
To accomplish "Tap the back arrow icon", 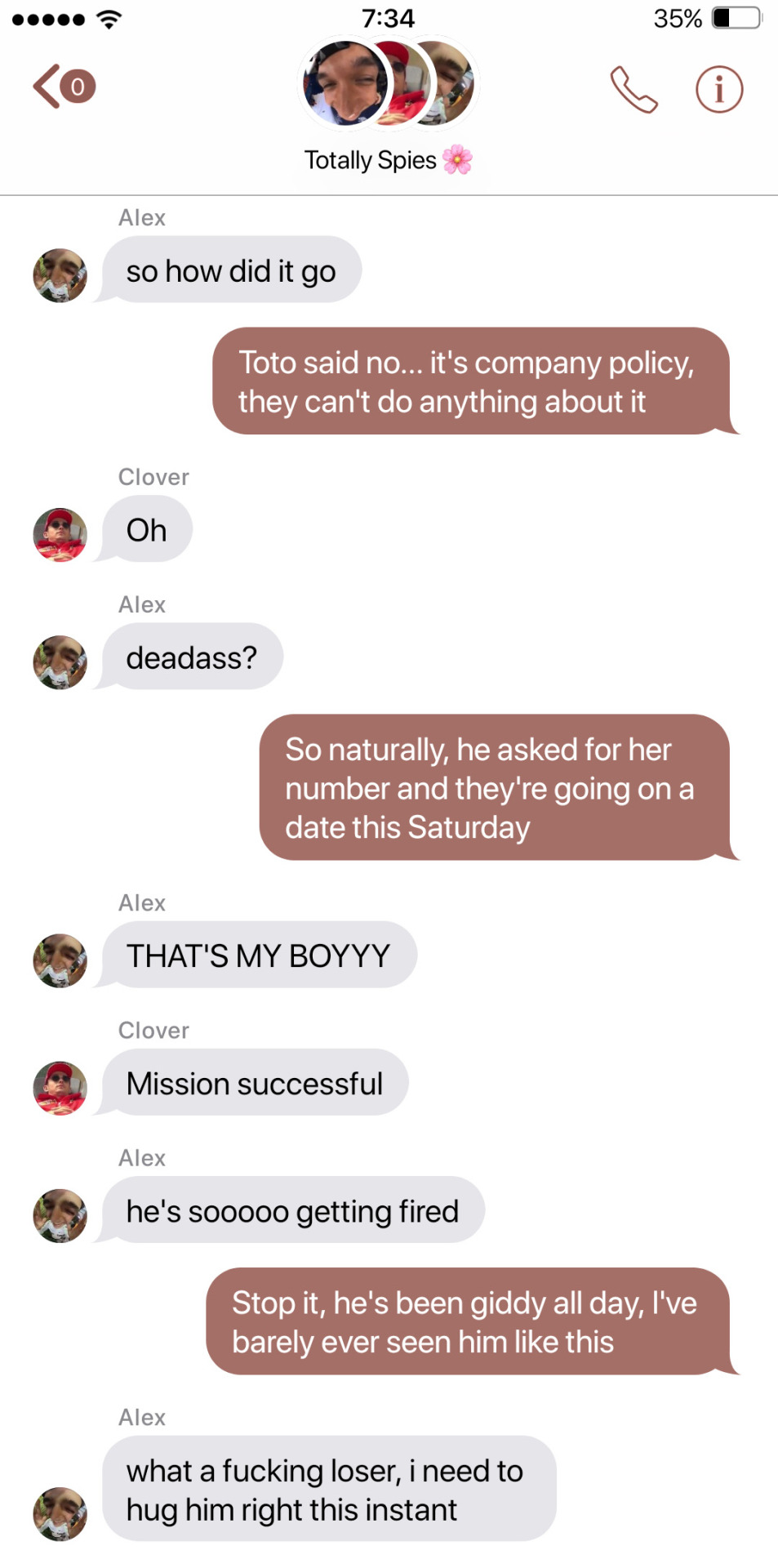I will click(x=46, y=86).
